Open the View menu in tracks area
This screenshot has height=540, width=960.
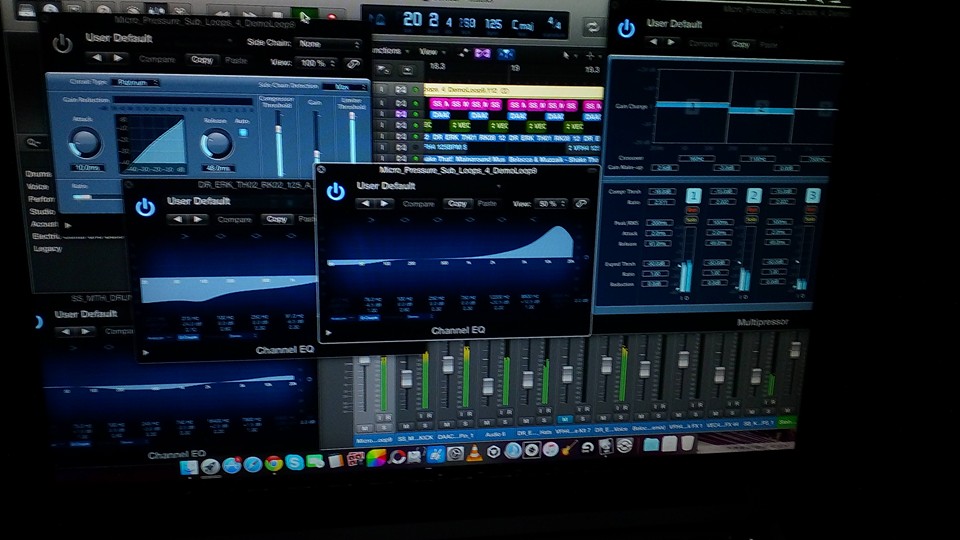click(x=431, y=52)
